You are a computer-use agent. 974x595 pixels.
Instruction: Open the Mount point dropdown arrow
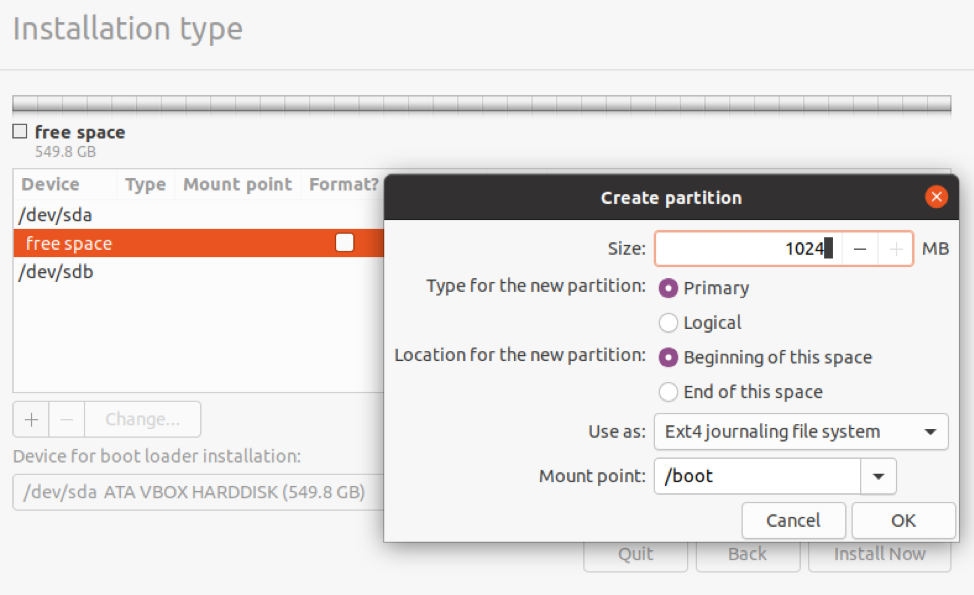[880, 476]
